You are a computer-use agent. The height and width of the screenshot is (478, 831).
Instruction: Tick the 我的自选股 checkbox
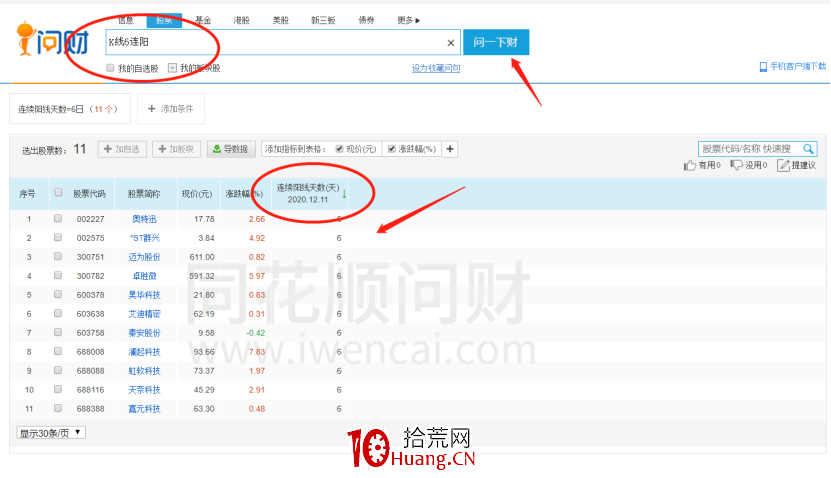(x=110, y=68)
